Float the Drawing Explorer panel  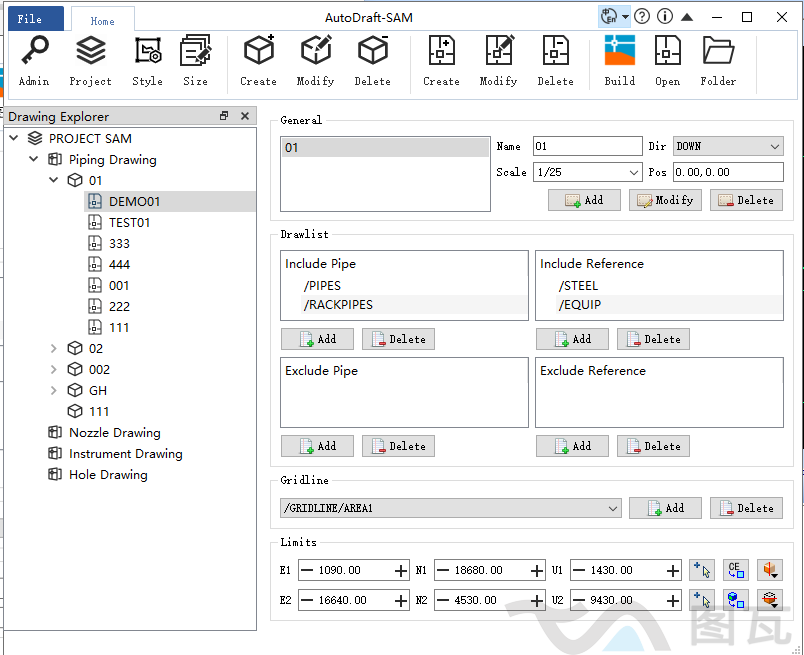click(x=224, y=117)
